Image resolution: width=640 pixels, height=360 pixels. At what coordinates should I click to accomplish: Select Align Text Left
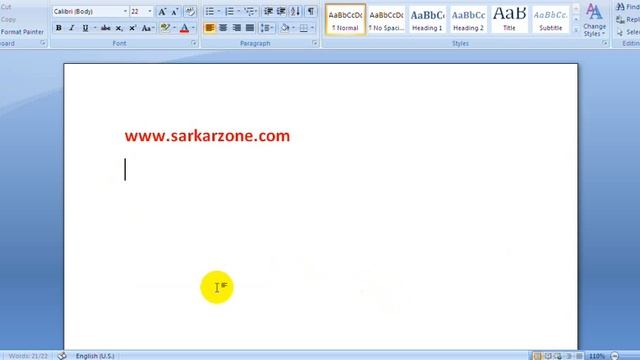point(210,28)
